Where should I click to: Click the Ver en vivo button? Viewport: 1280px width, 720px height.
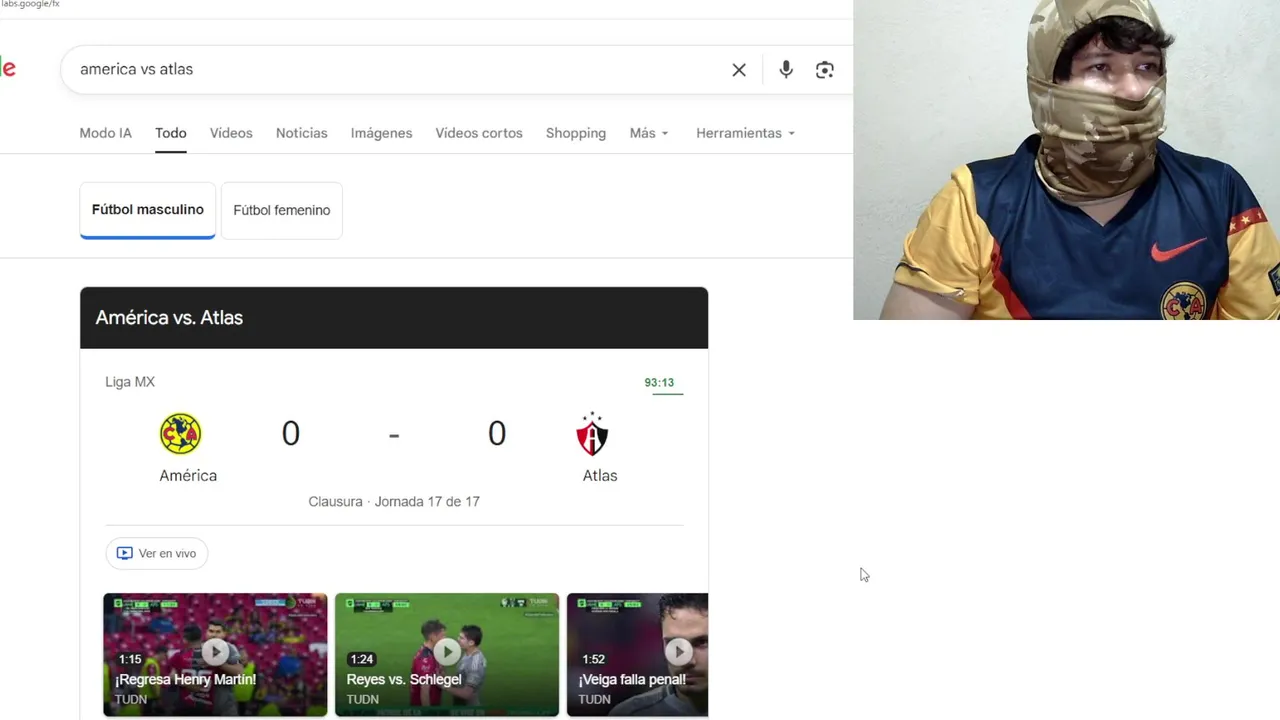coord(157,553)
